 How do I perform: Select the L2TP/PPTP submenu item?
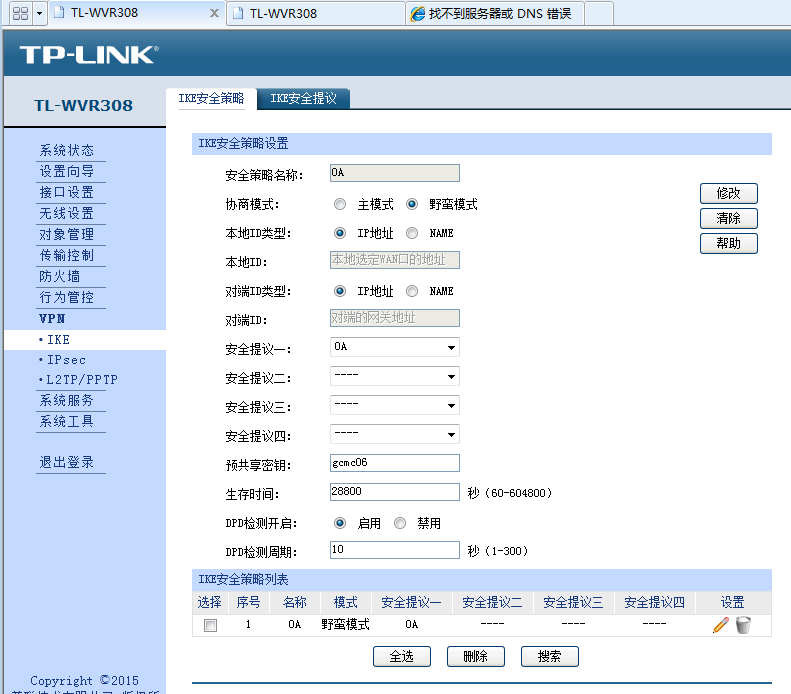click(78, 380)
